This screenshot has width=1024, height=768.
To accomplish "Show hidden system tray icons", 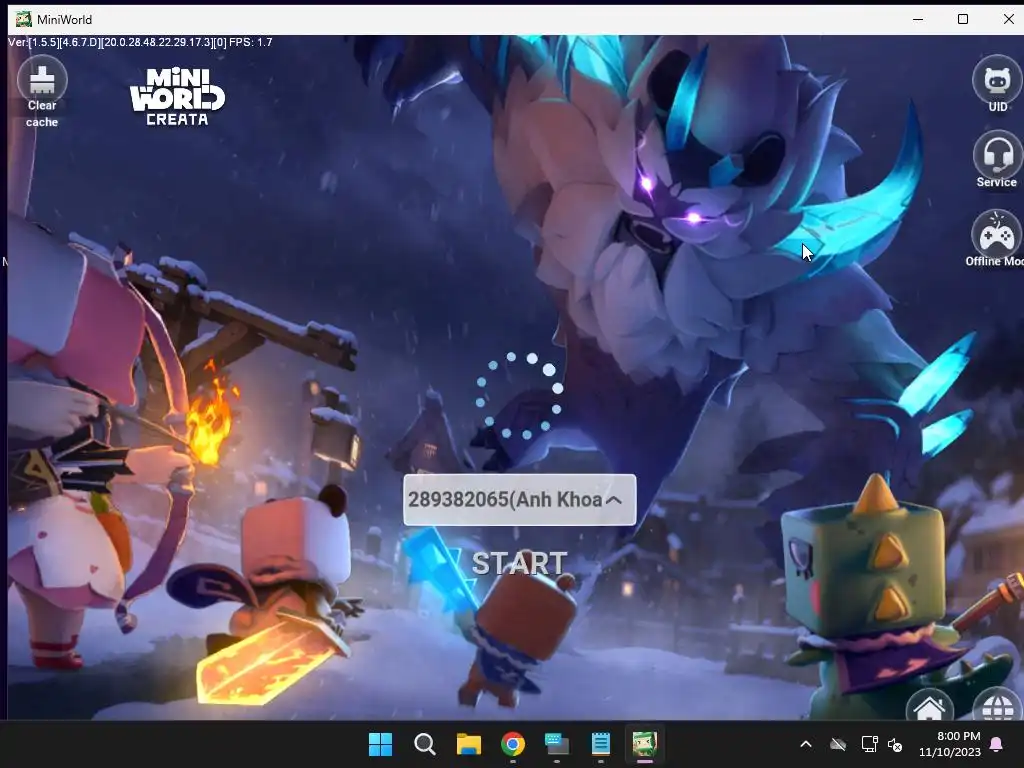I will pyautogui.click(x=806, y=744).
